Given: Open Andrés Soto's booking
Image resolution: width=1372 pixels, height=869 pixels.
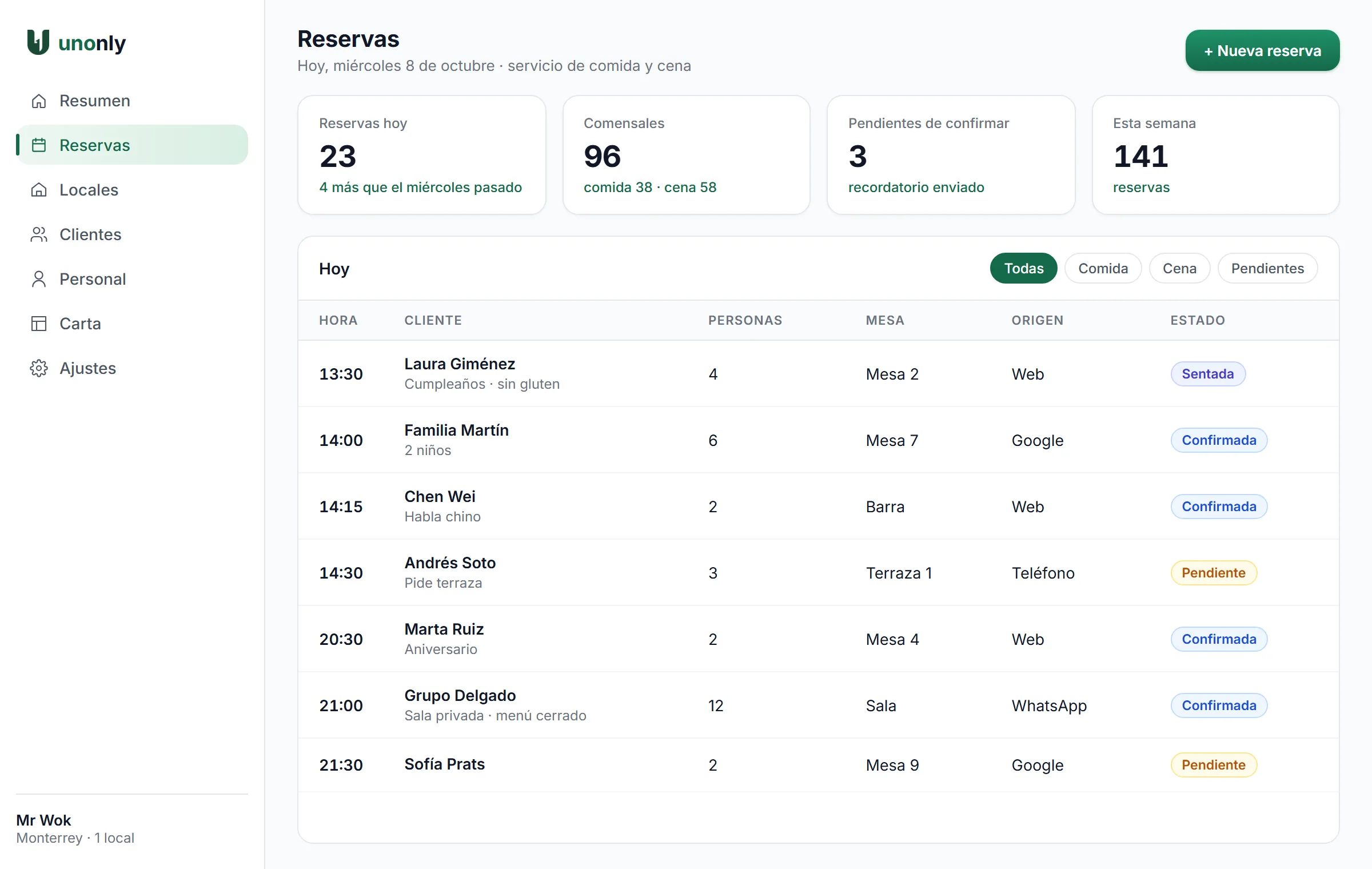Looking at the screenshot, I should (818, 573).
